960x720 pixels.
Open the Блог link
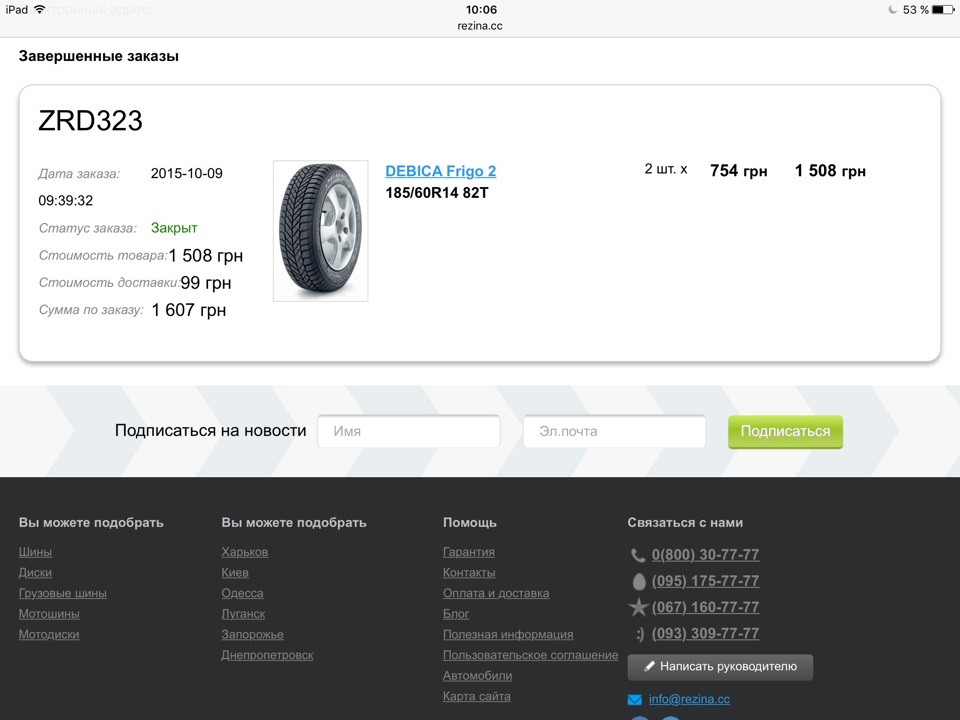pyautogui.click(x=456, y=613)
